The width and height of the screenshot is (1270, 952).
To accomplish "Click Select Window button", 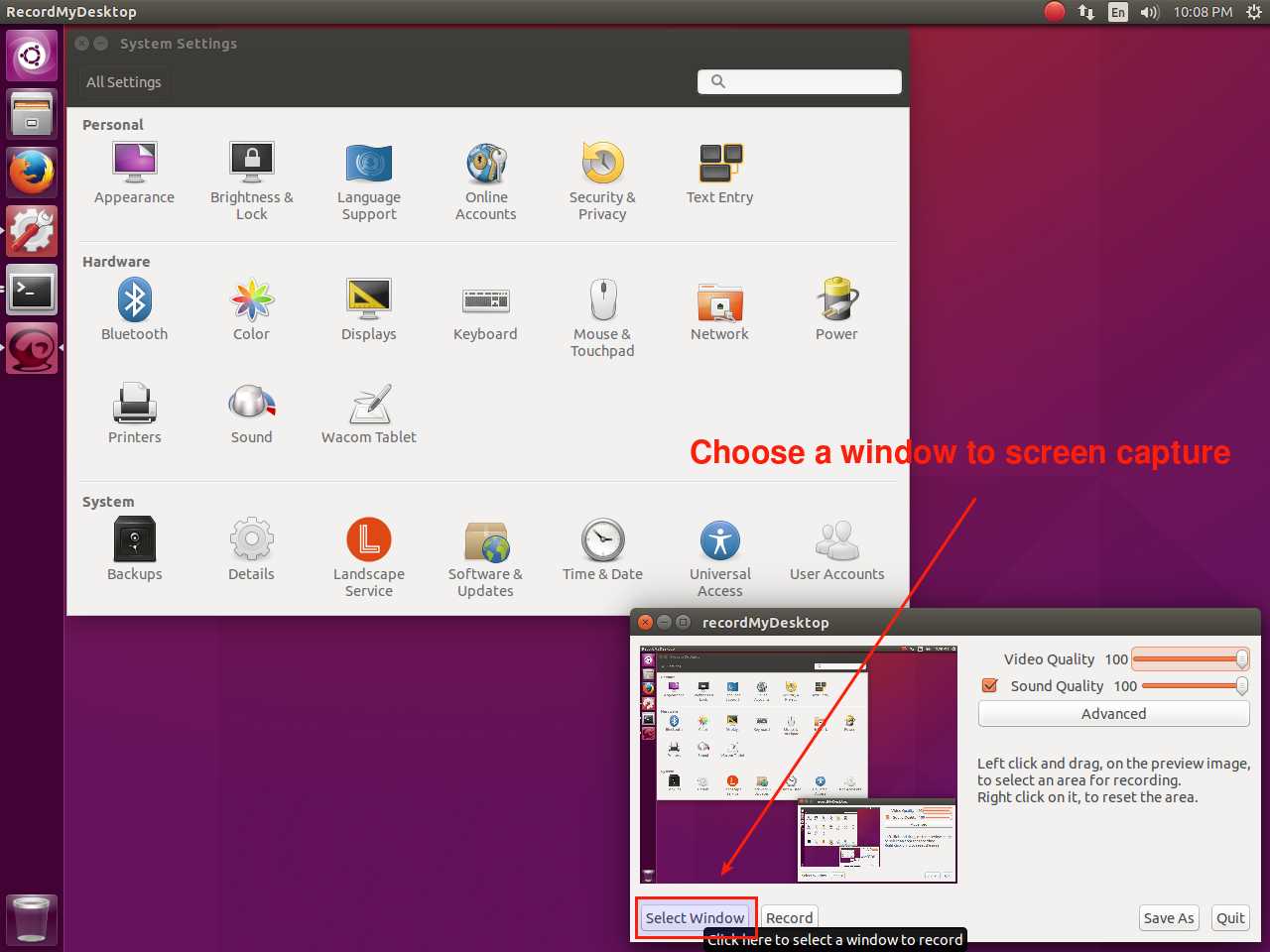I will 695,918.
